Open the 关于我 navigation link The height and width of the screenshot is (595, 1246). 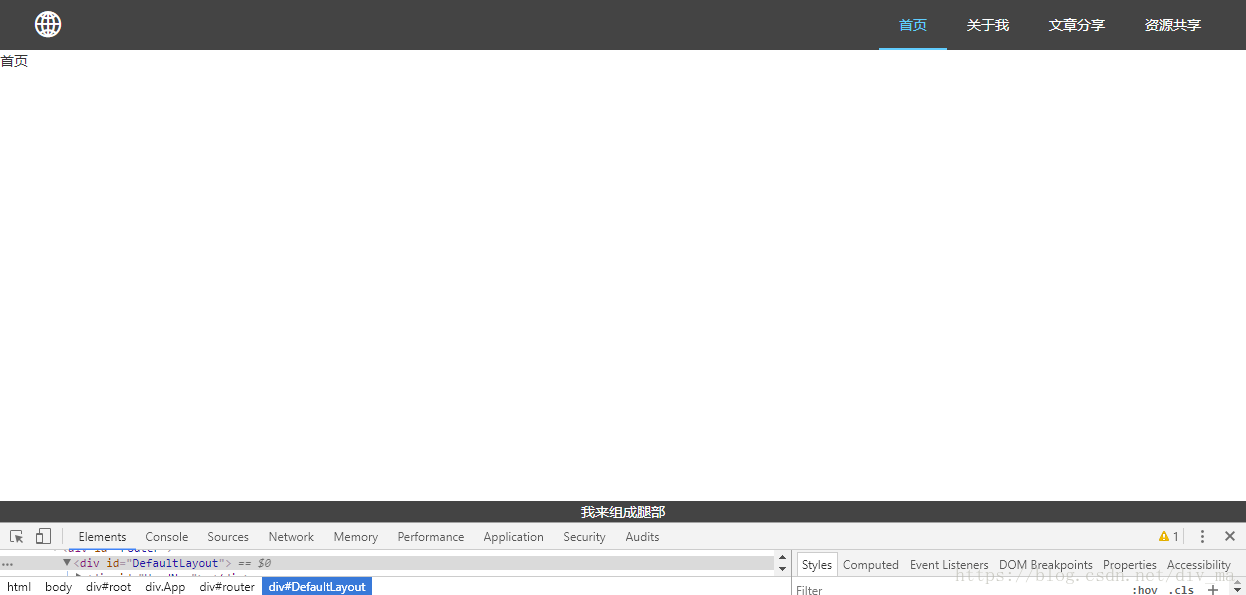tap(988, 25)
